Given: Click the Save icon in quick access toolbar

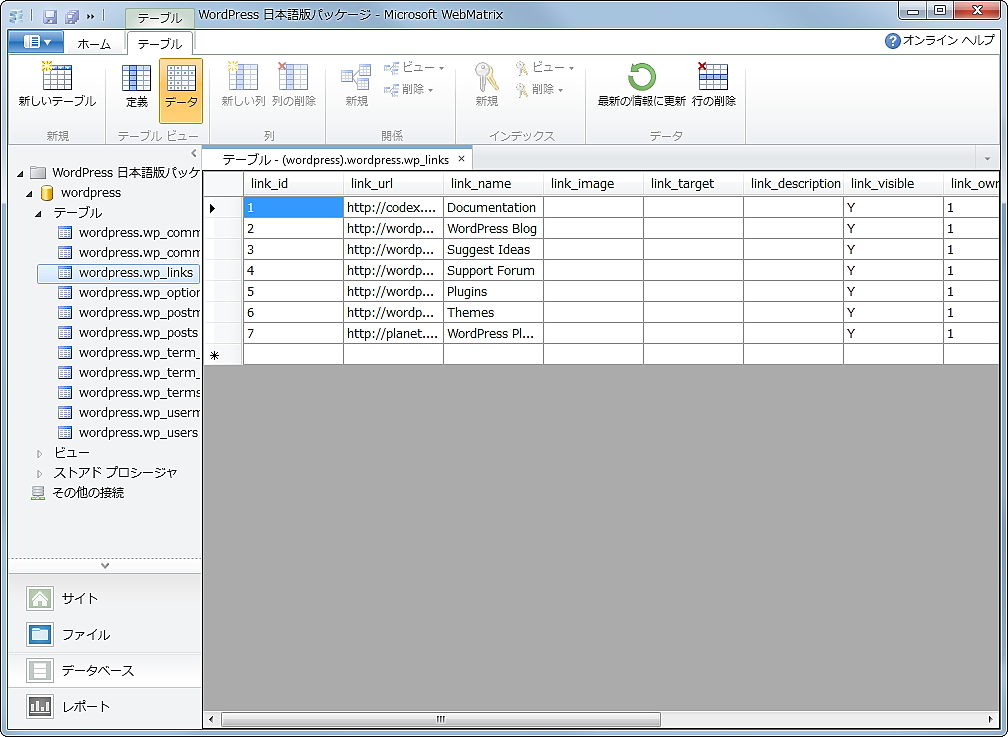Looking at the screenshot, I should [x=50, y=16].
